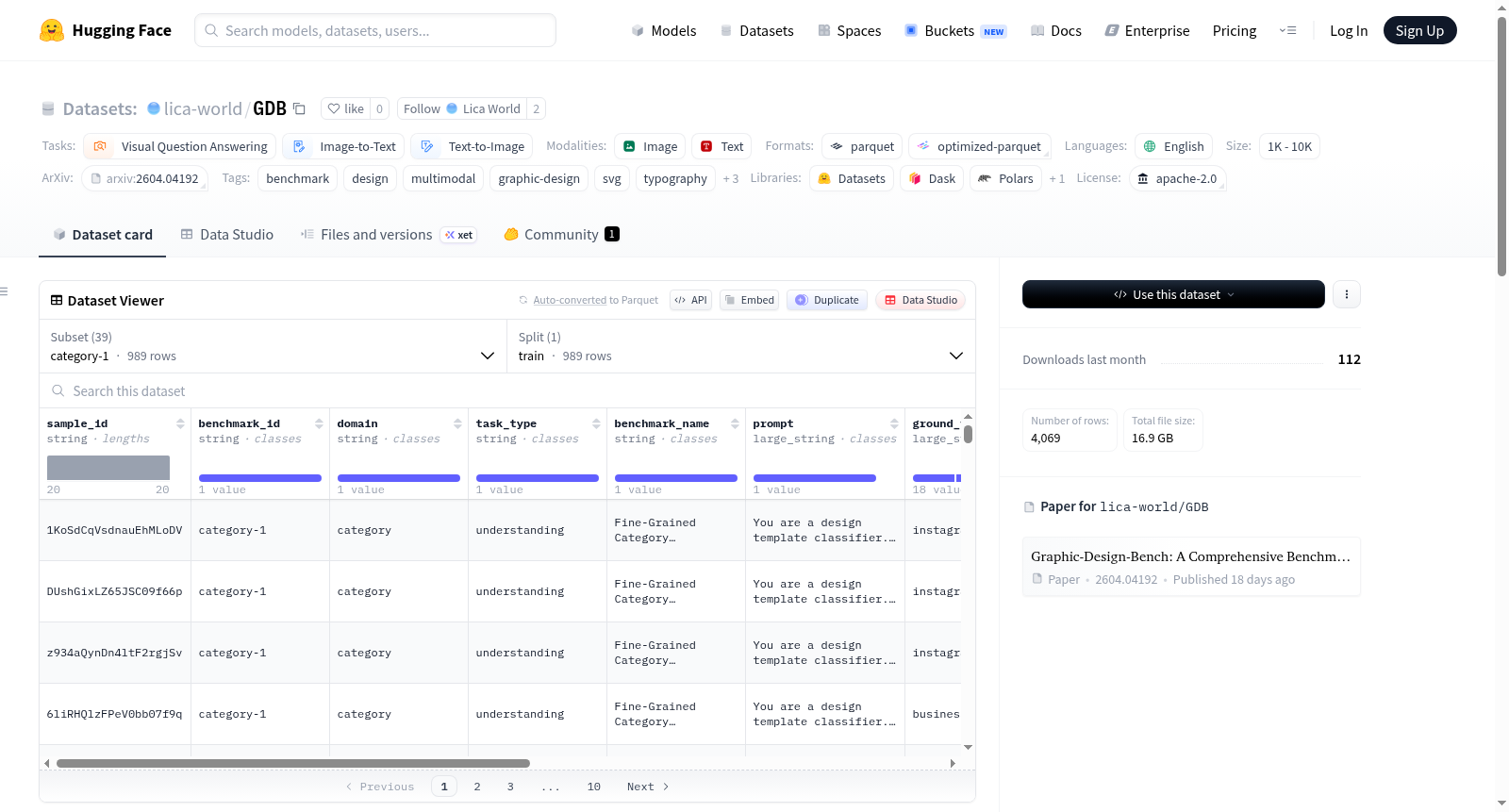Click the apache-2.0 license tag
1509x812 pixels.
(1177, 178)
